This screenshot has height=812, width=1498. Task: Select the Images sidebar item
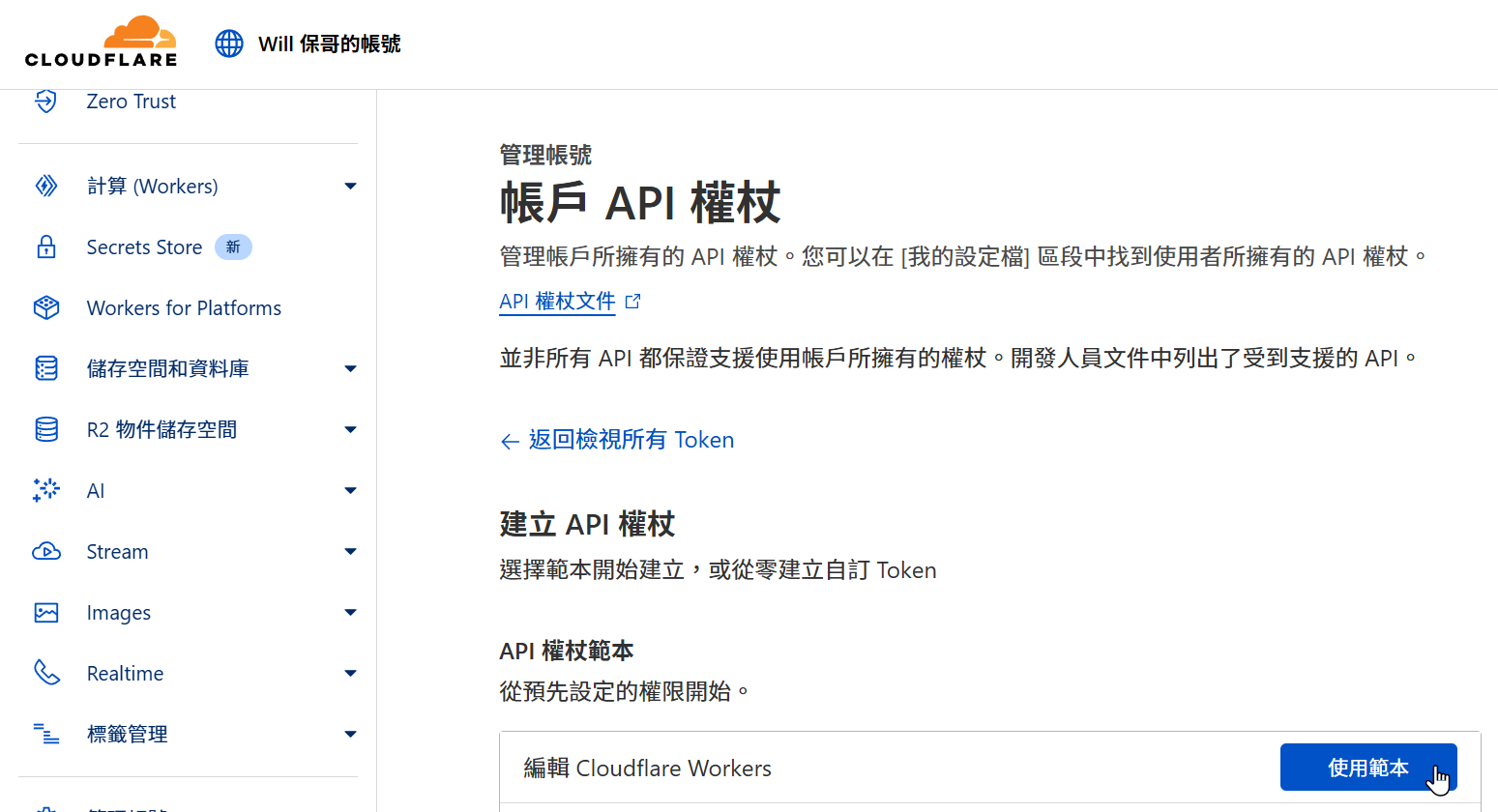118,612
